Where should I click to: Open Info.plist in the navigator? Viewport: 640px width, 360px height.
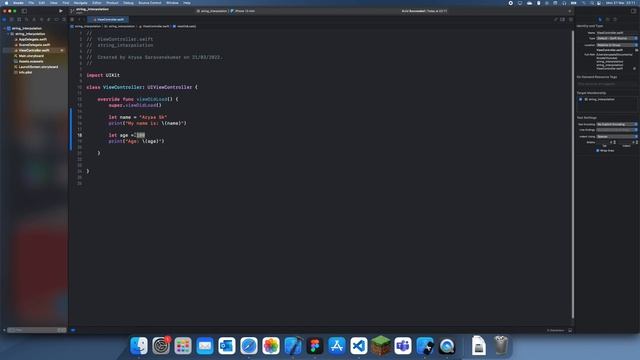click(x=25, y=72)
